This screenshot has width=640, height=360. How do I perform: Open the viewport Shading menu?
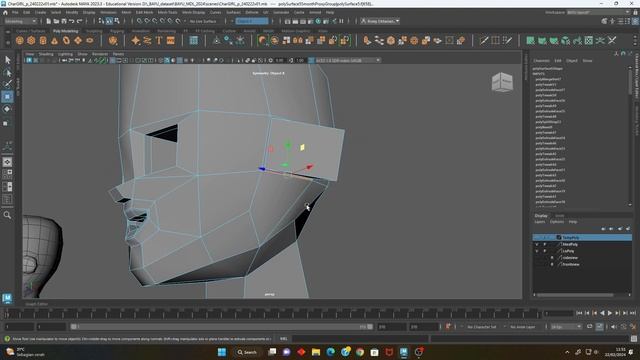46,54
